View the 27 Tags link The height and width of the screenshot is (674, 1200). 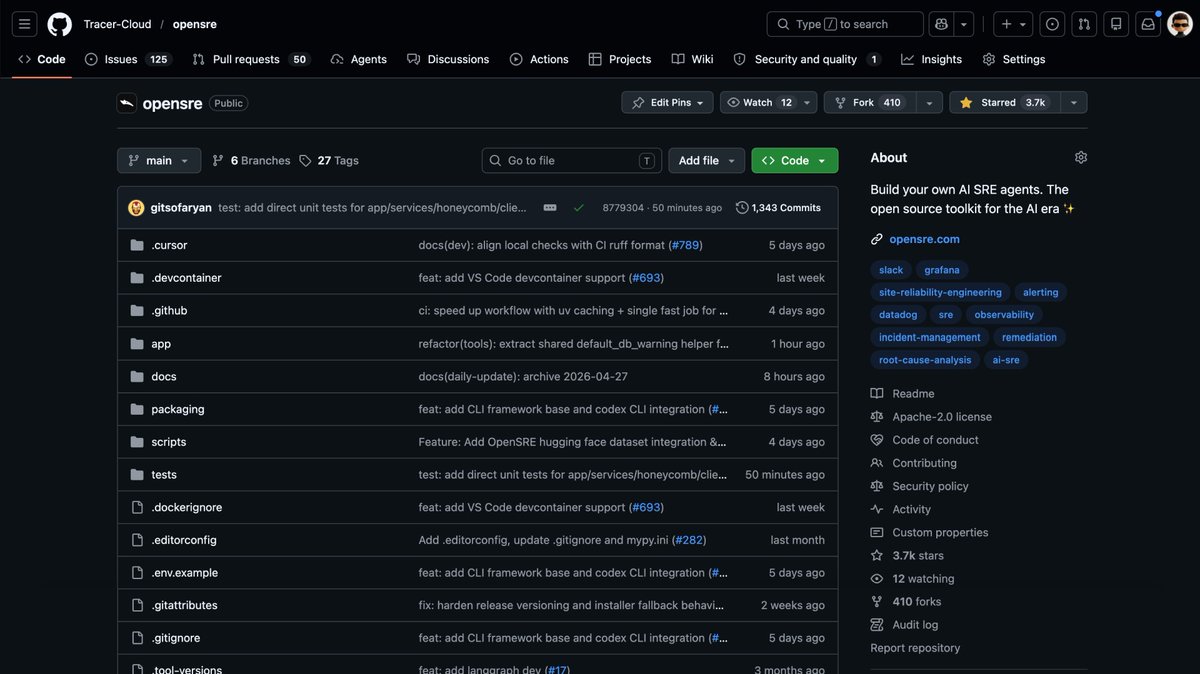point(328,160)
